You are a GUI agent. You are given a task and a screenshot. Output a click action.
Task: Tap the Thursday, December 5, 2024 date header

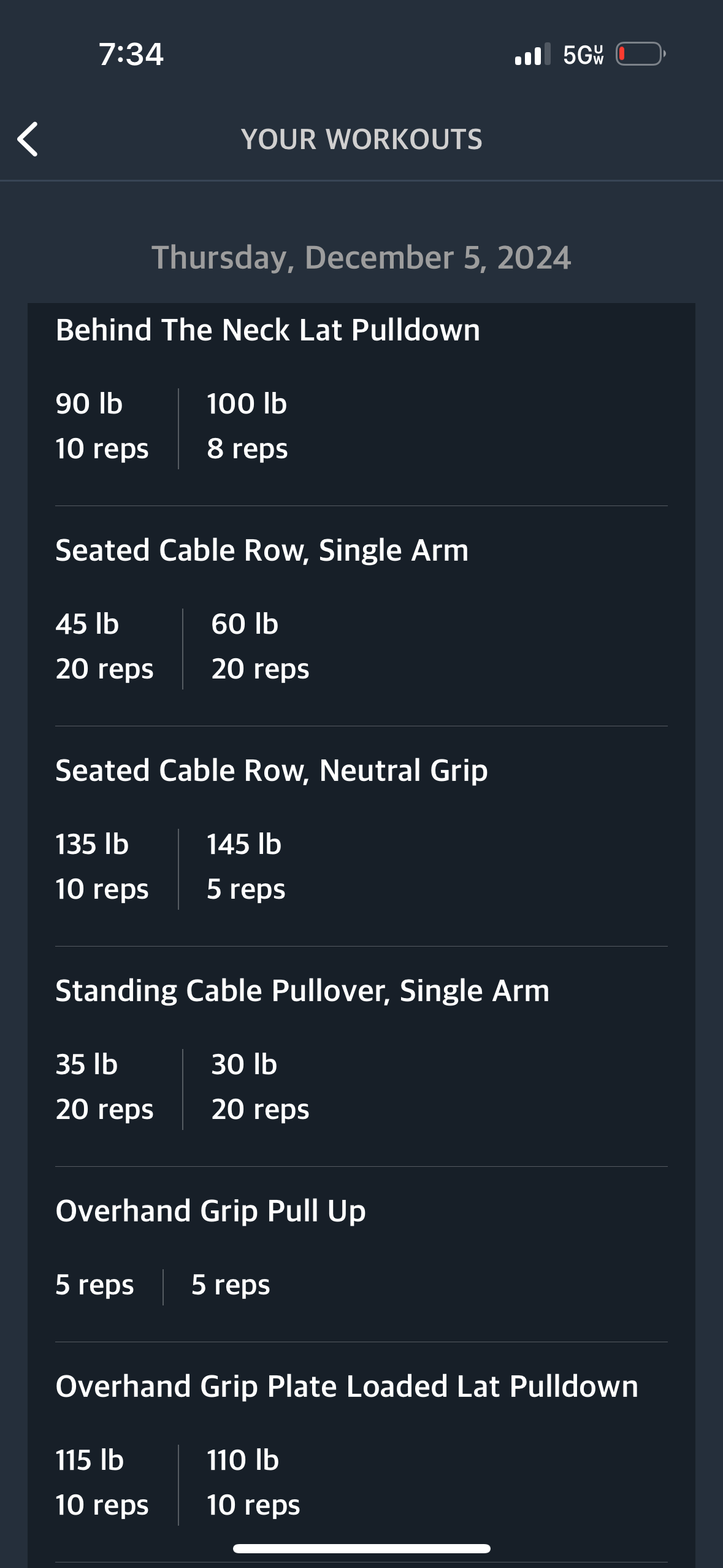click(x=361, y=257)
